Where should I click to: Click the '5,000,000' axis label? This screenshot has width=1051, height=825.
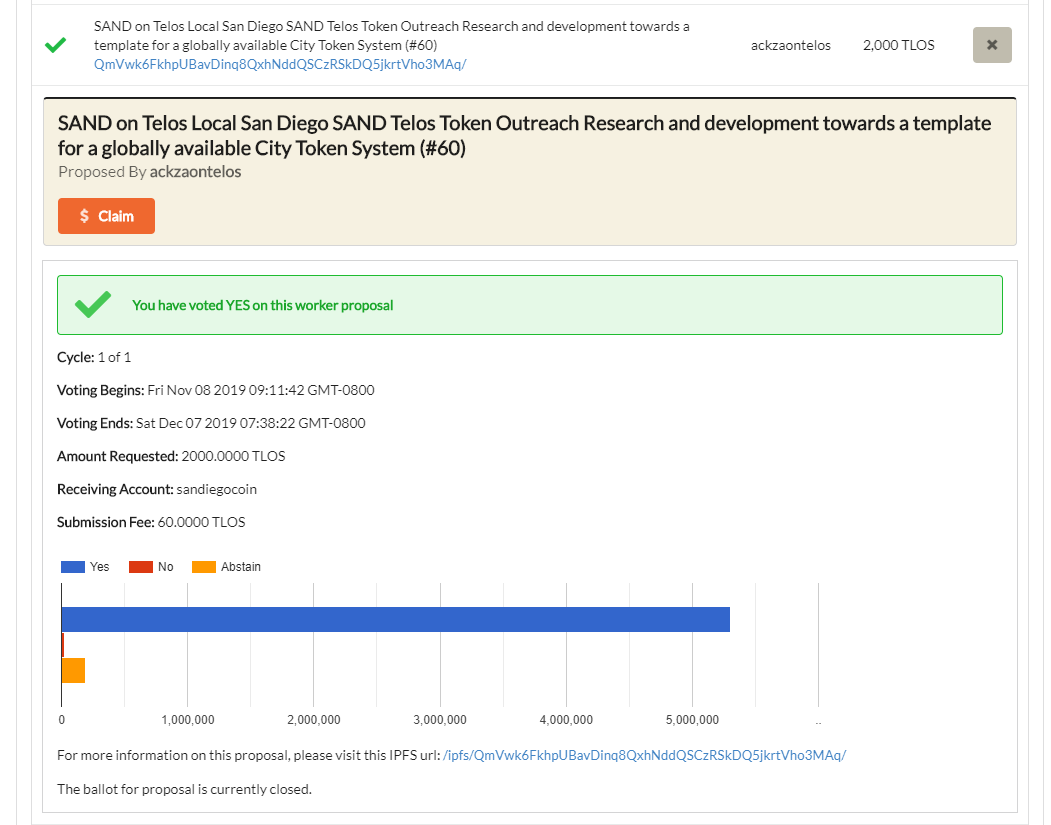[x=692, y=720]
